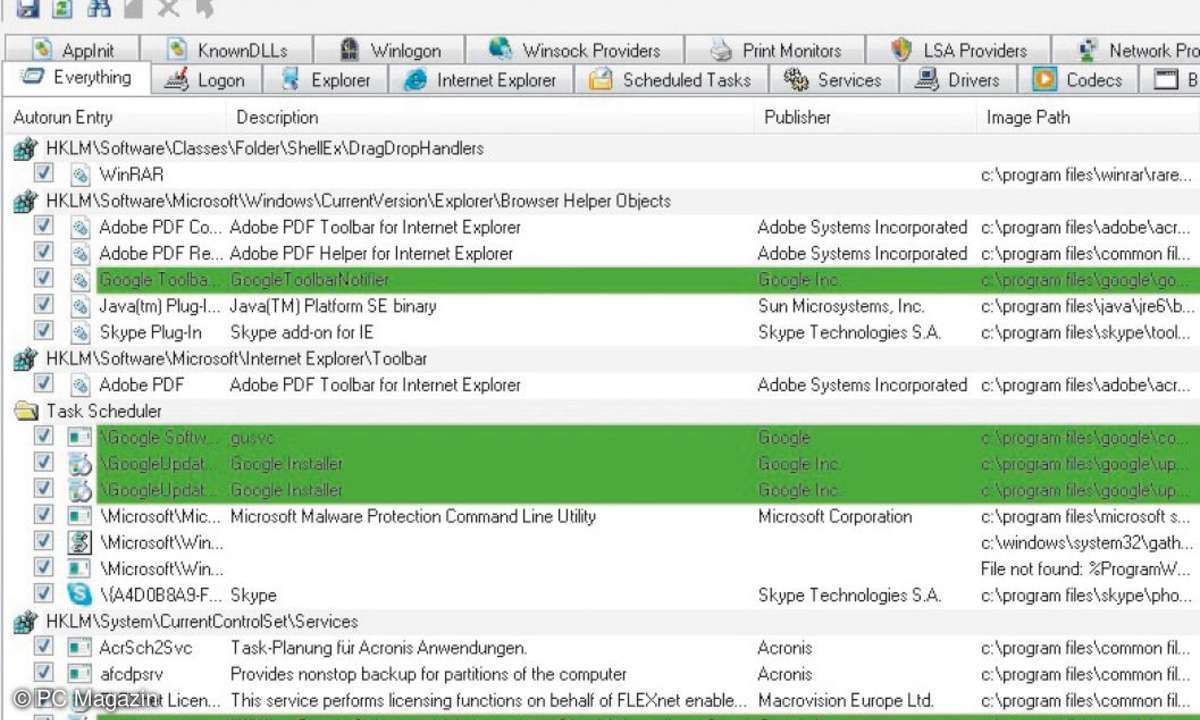Click the AcrSch2Svc service icon
This screenshot has width=1200, height=720.
point(80,648)
